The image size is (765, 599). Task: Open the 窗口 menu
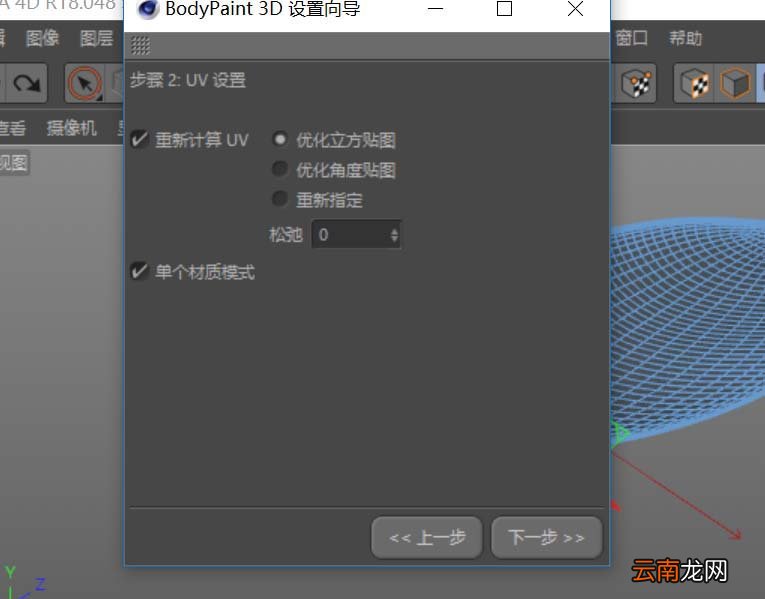[x=631, y=38]
